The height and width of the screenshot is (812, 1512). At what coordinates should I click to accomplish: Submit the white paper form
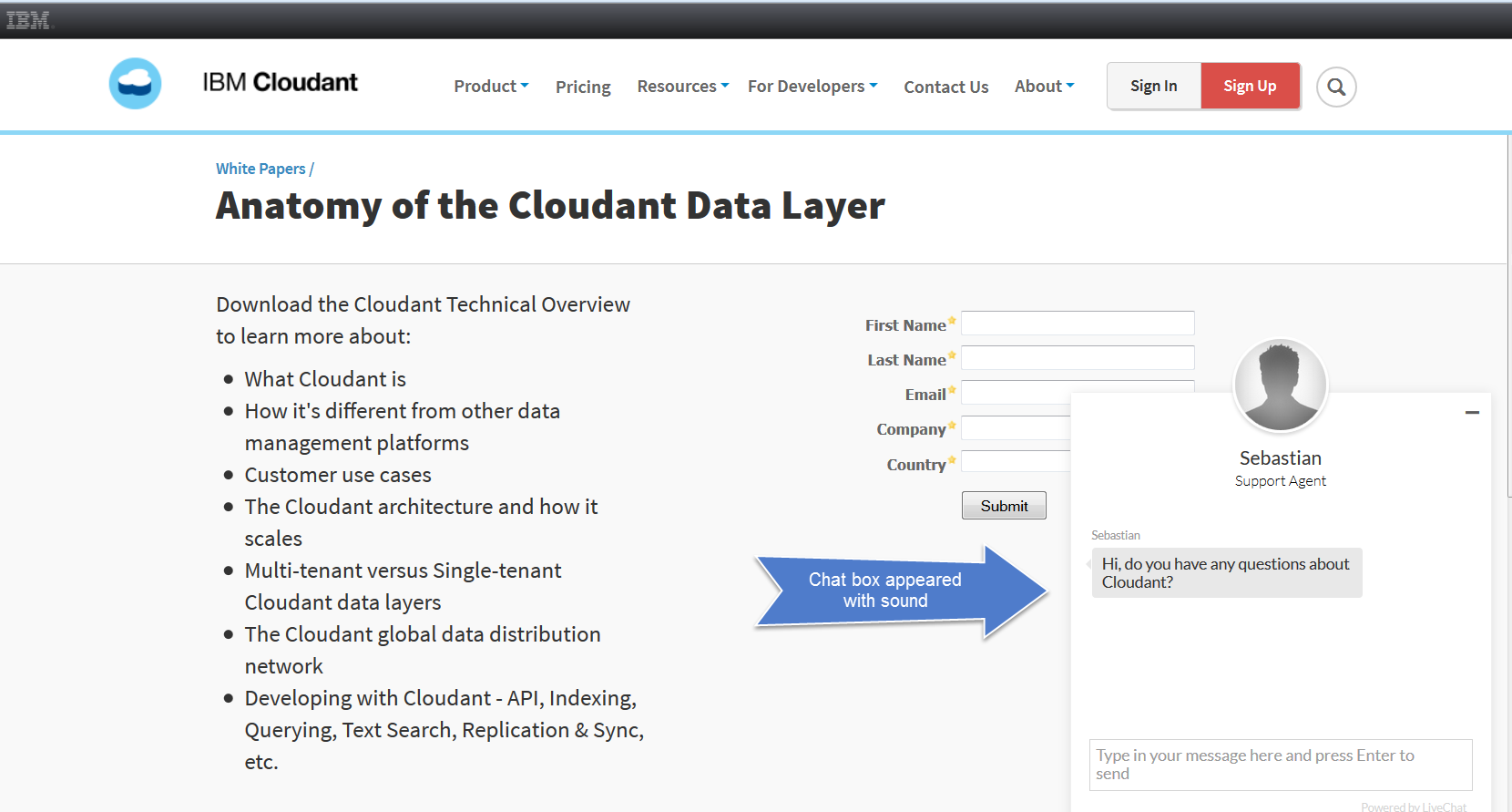1004,506
